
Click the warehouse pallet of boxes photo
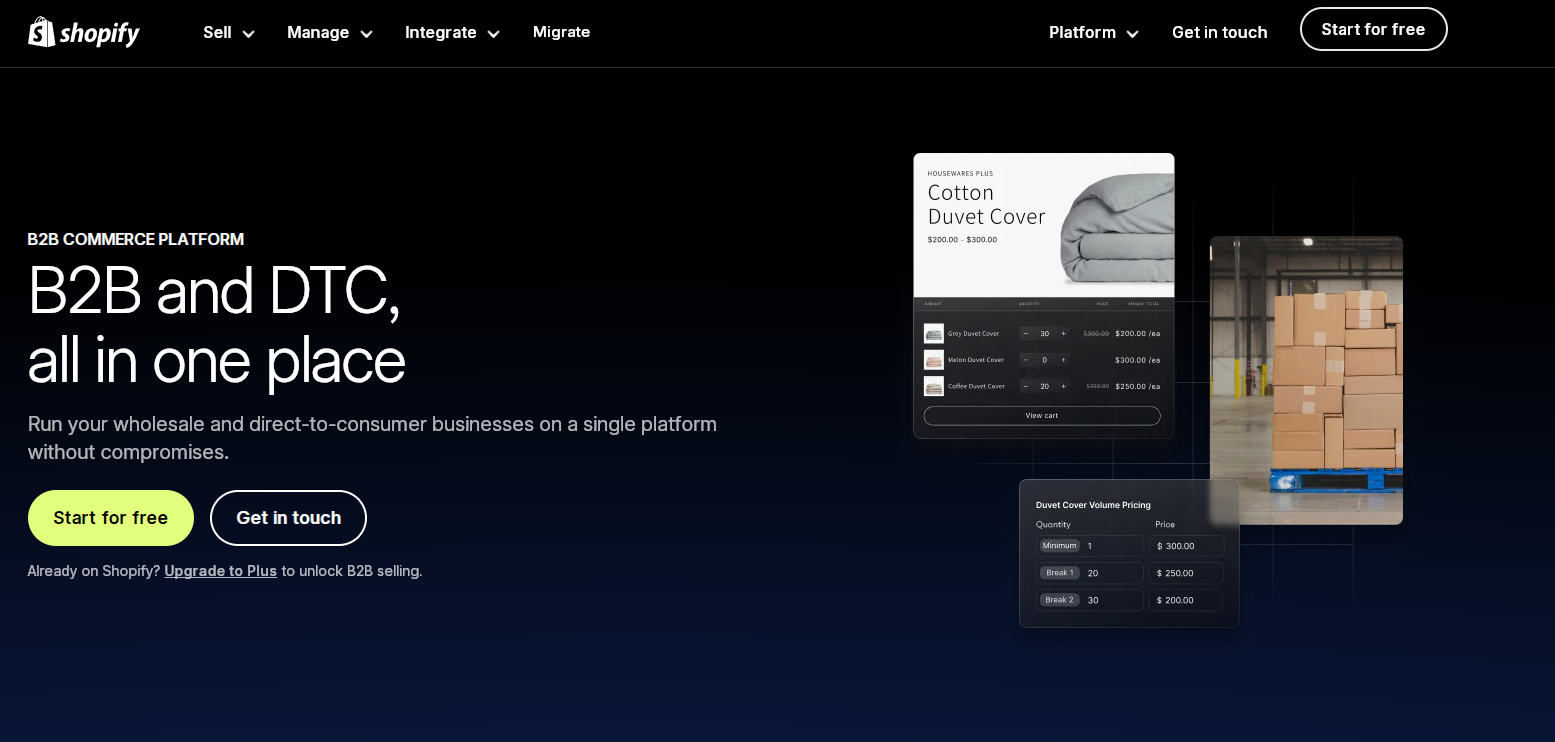click(1306, 380)
